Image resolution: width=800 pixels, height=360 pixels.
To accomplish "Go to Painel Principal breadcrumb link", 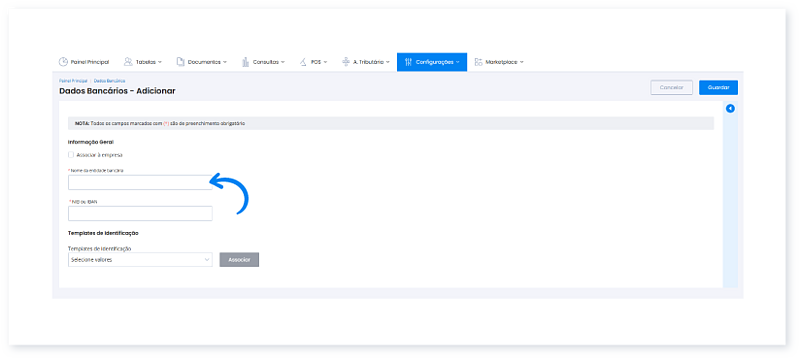I will click(x=73, y=81).
